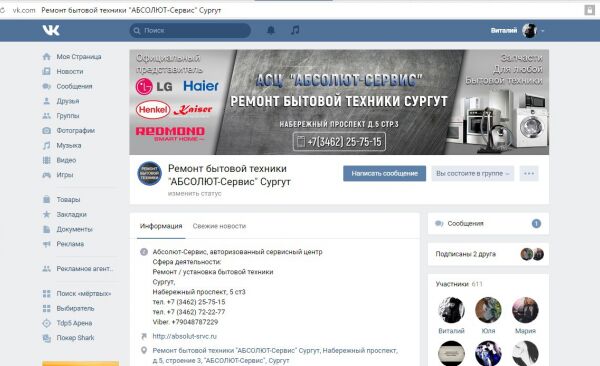Switch to the Свежие новости tab
Viewport: 600px width, 366px height.
click(219, 226)
